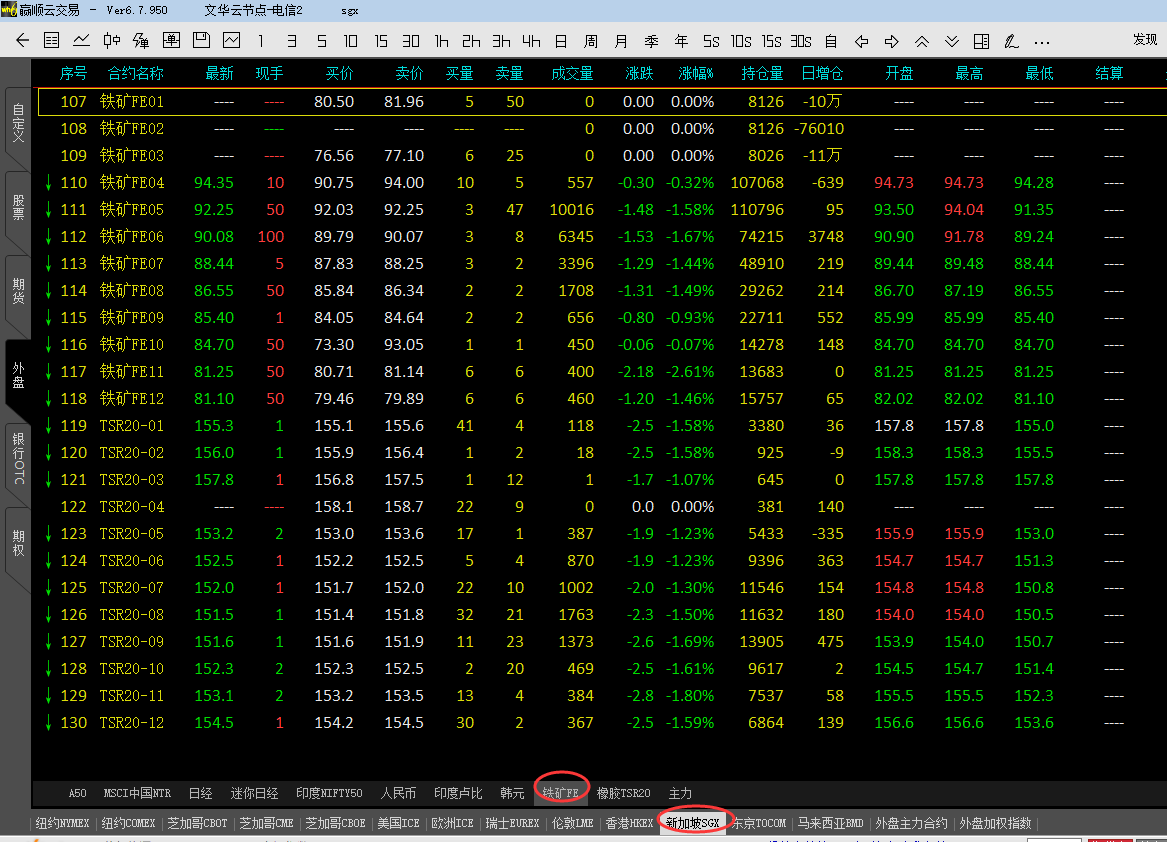Select the 1h period button
The image size is (1167, 842).
click(x=441, y=41)
